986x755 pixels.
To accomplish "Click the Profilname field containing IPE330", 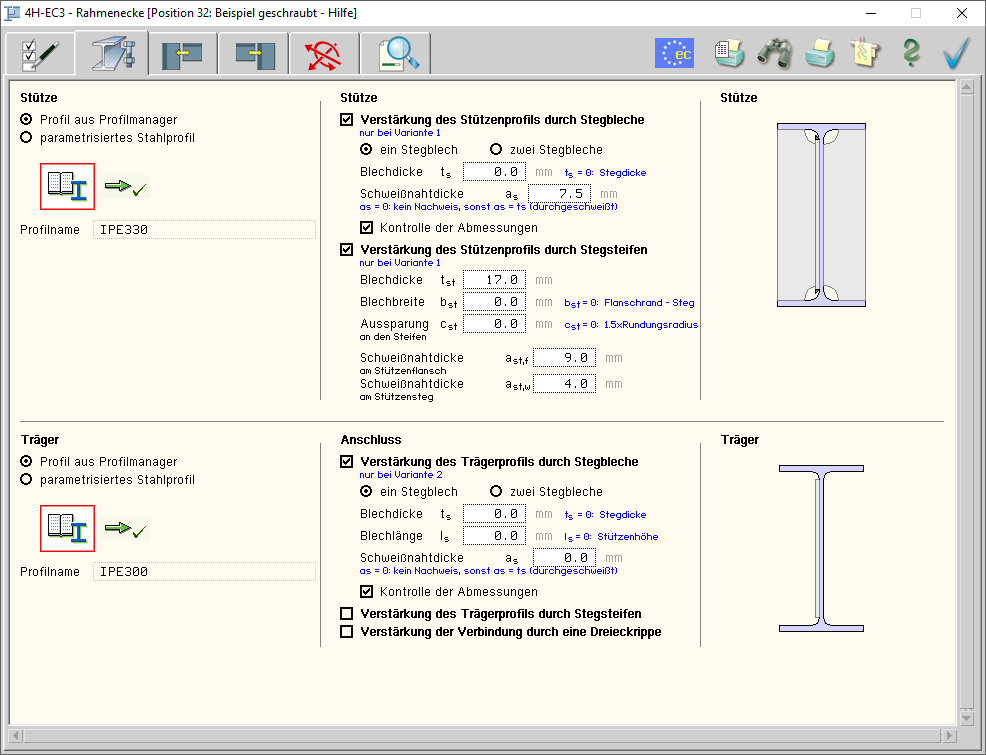I will click(204, 230).
